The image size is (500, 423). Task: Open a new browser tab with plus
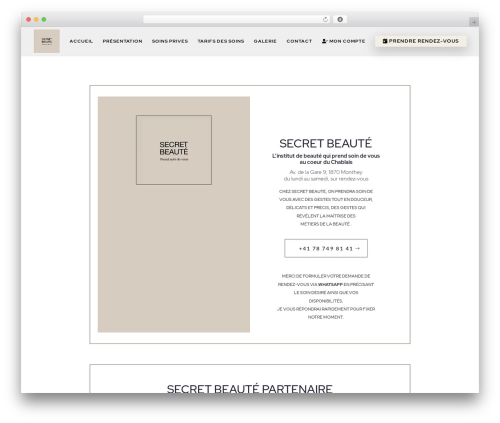pyautogui.click(x=474, y=22)
